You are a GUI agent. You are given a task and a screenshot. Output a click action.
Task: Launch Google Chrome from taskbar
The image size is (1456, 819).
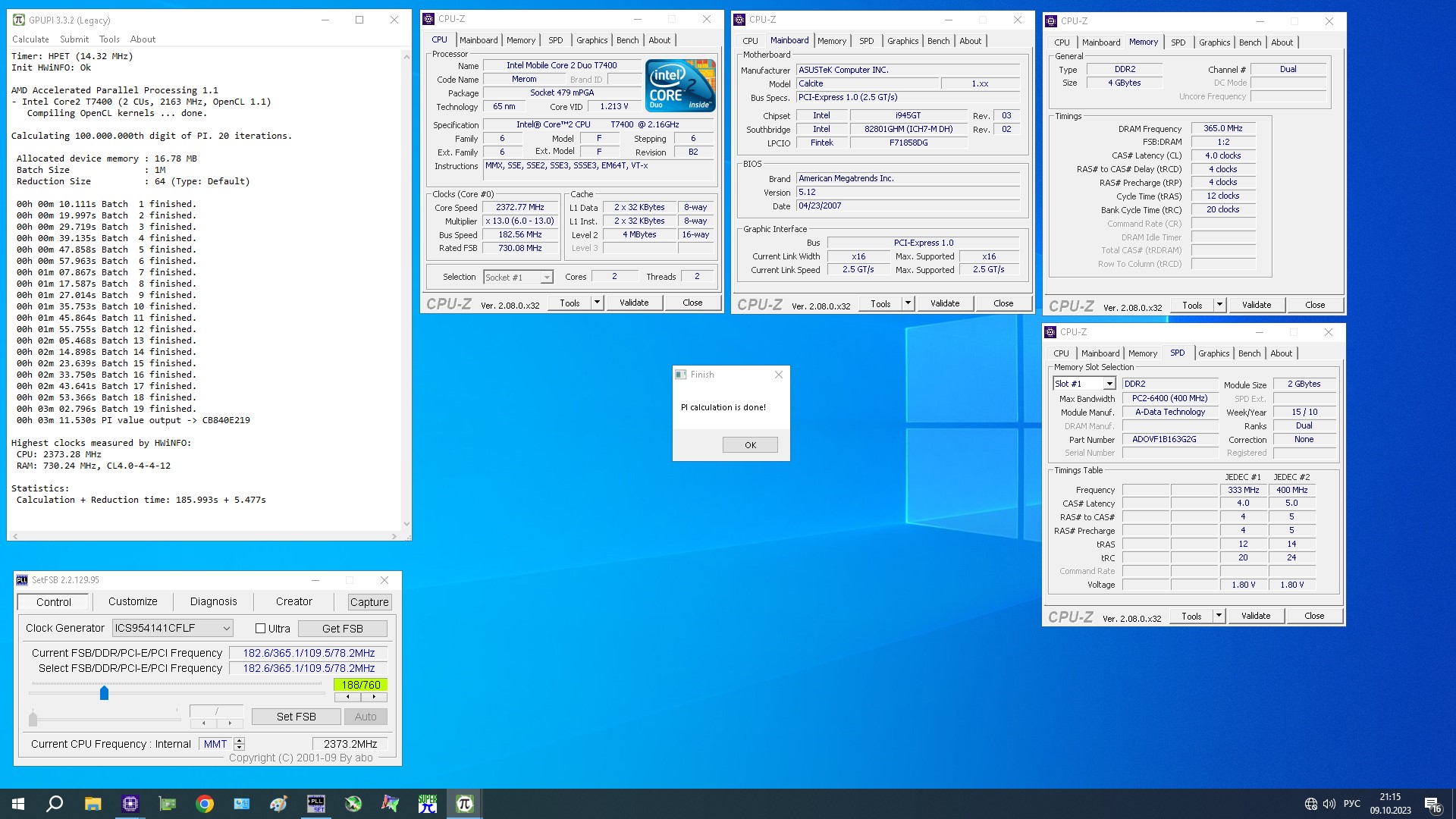(204, 804)
